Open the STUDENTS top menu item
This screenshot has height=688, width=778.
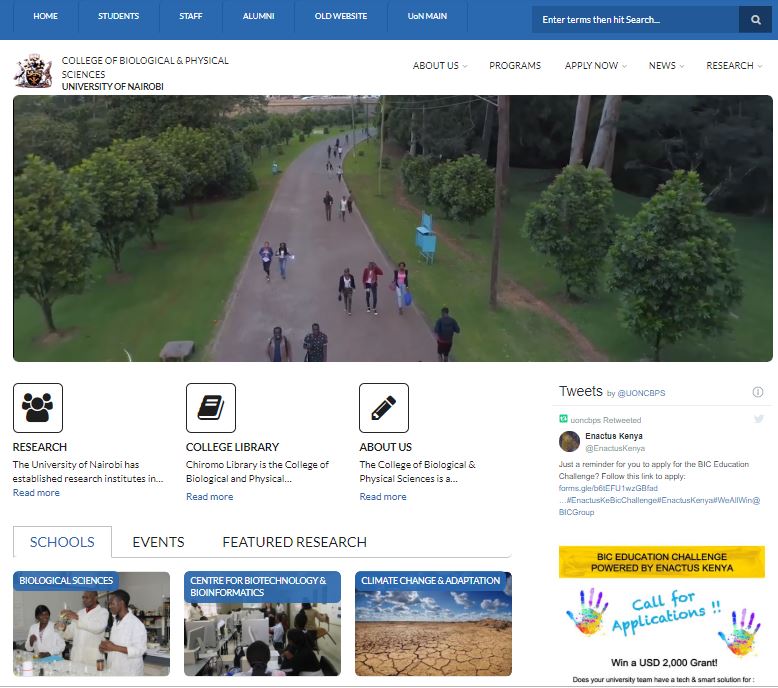pos(118,17)
